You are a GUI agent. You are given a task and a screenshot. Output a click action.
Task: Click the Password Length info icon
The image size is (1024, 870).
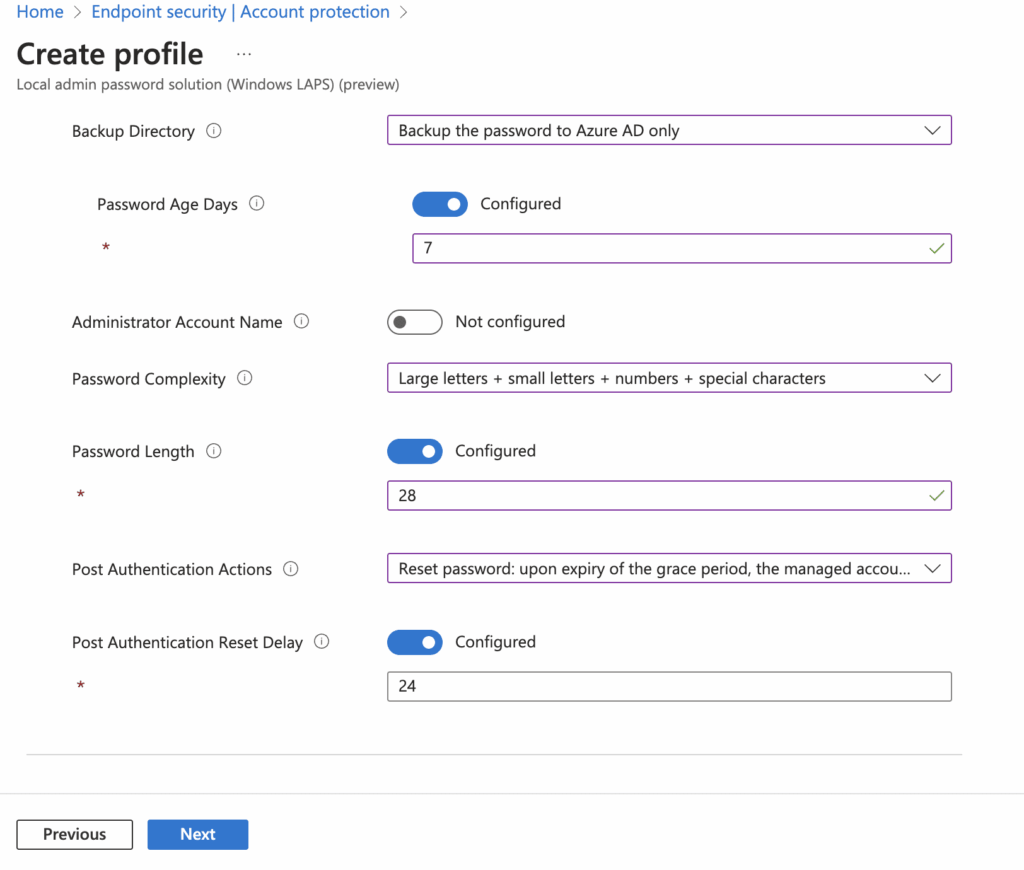click(x=213, y=451)
